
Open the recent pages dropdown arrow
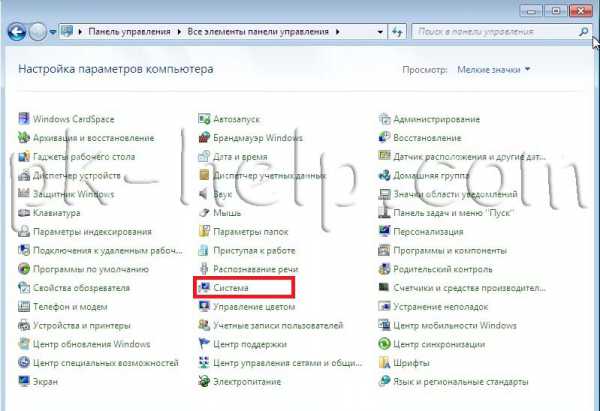(x=53, y=32)
